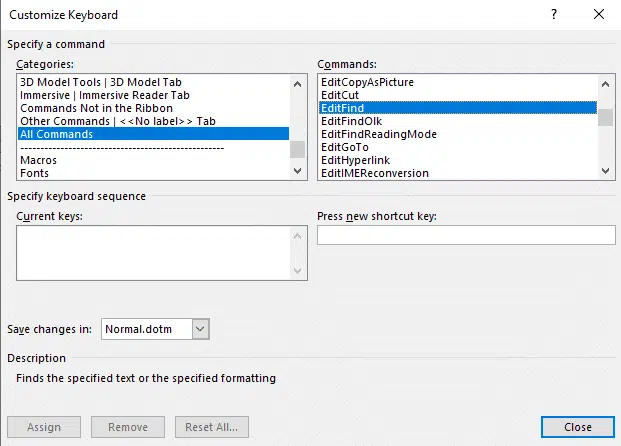Click Commands list scroll up arrow
This screenshot has width=621, height=446.
605,84
